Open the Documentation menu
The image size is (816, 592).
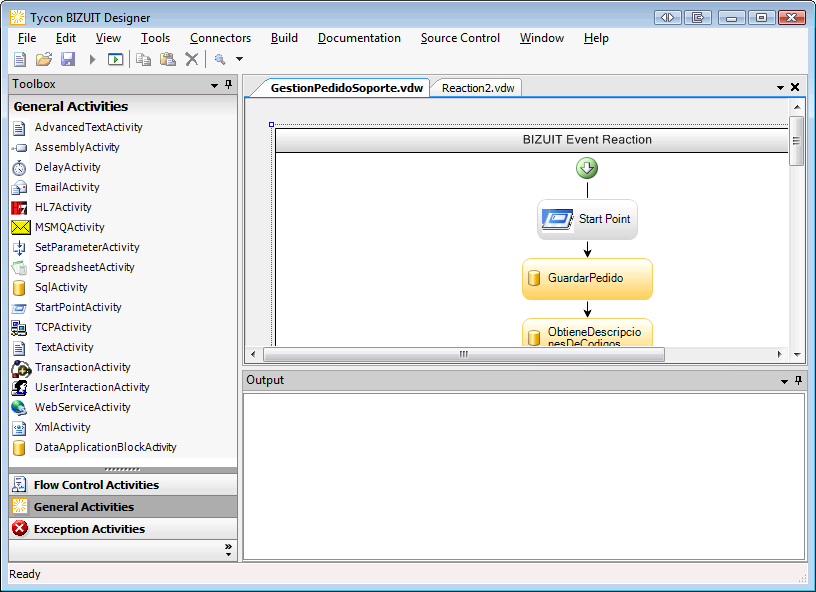pos(359,38)
